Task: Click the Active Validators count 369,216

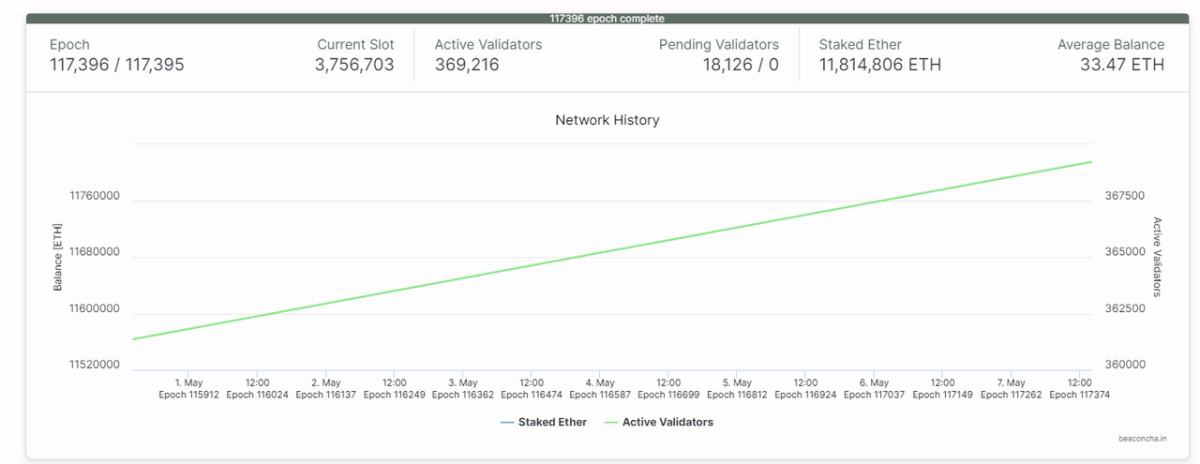Action: pyautogui.click(x=467, y=65)
